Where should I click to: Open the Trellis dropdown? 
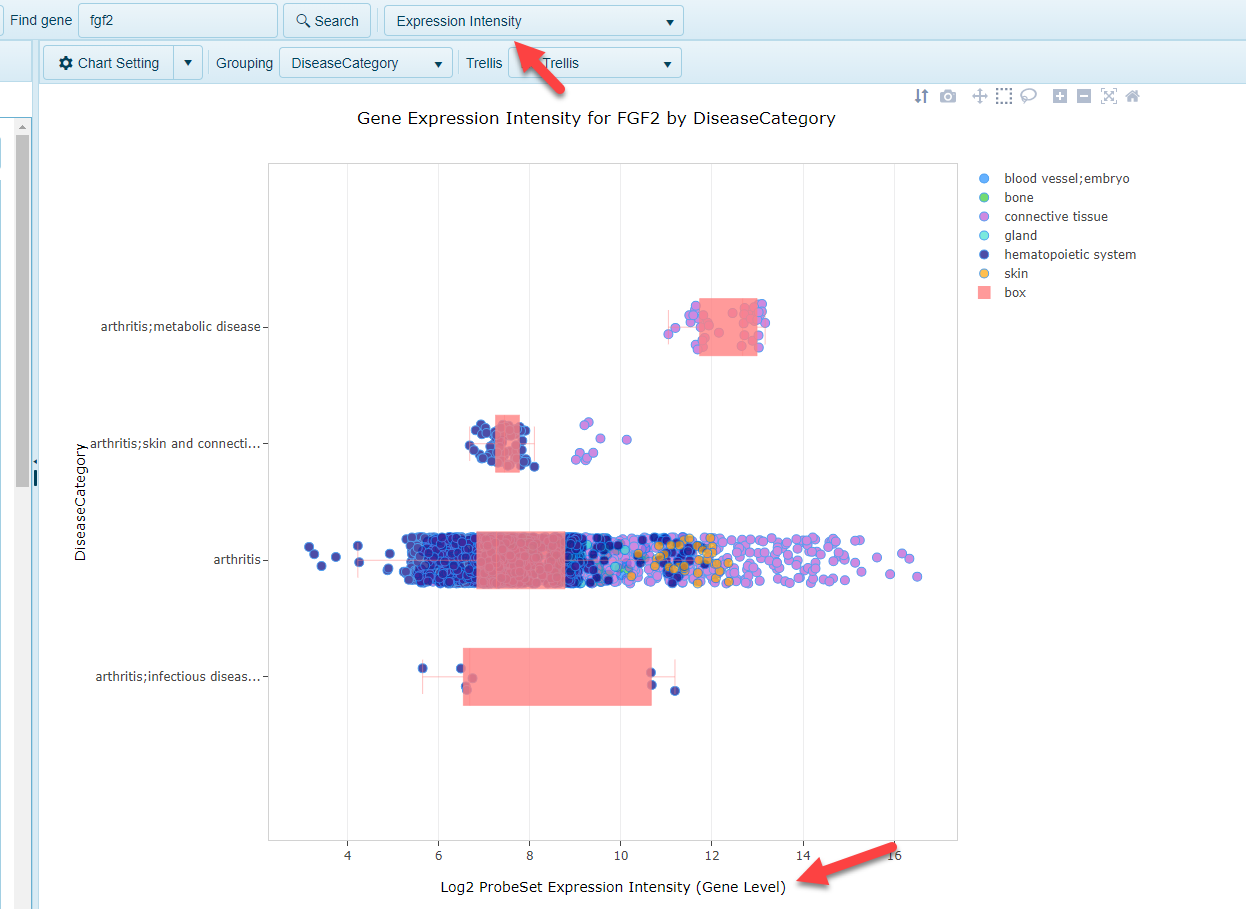click(594, 62)
